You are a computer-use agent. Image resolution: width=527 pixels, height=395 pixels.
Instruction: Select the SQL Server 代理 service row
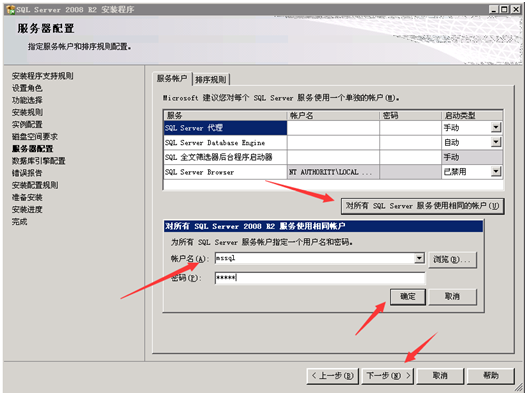(225, 128)
